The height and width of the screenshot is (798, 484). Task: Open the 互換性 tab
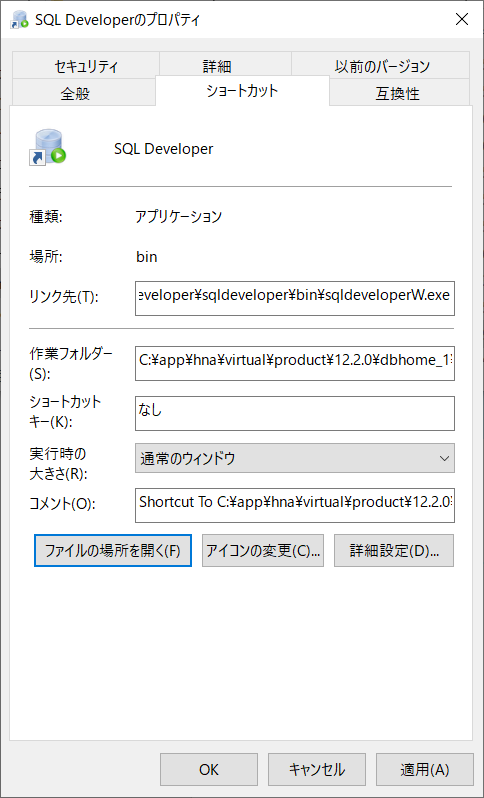pos(400,93)
